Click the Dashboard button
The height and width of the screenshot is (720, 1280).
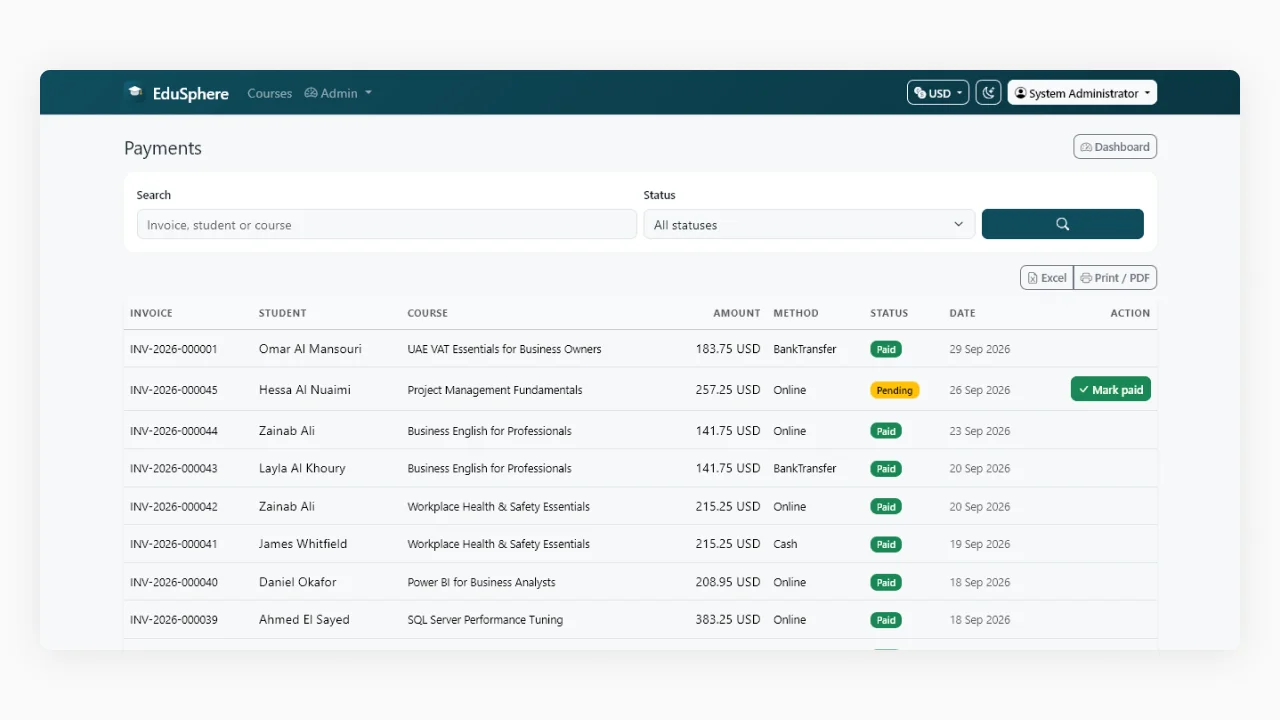pyautogui.click(x=1115, y=147)
